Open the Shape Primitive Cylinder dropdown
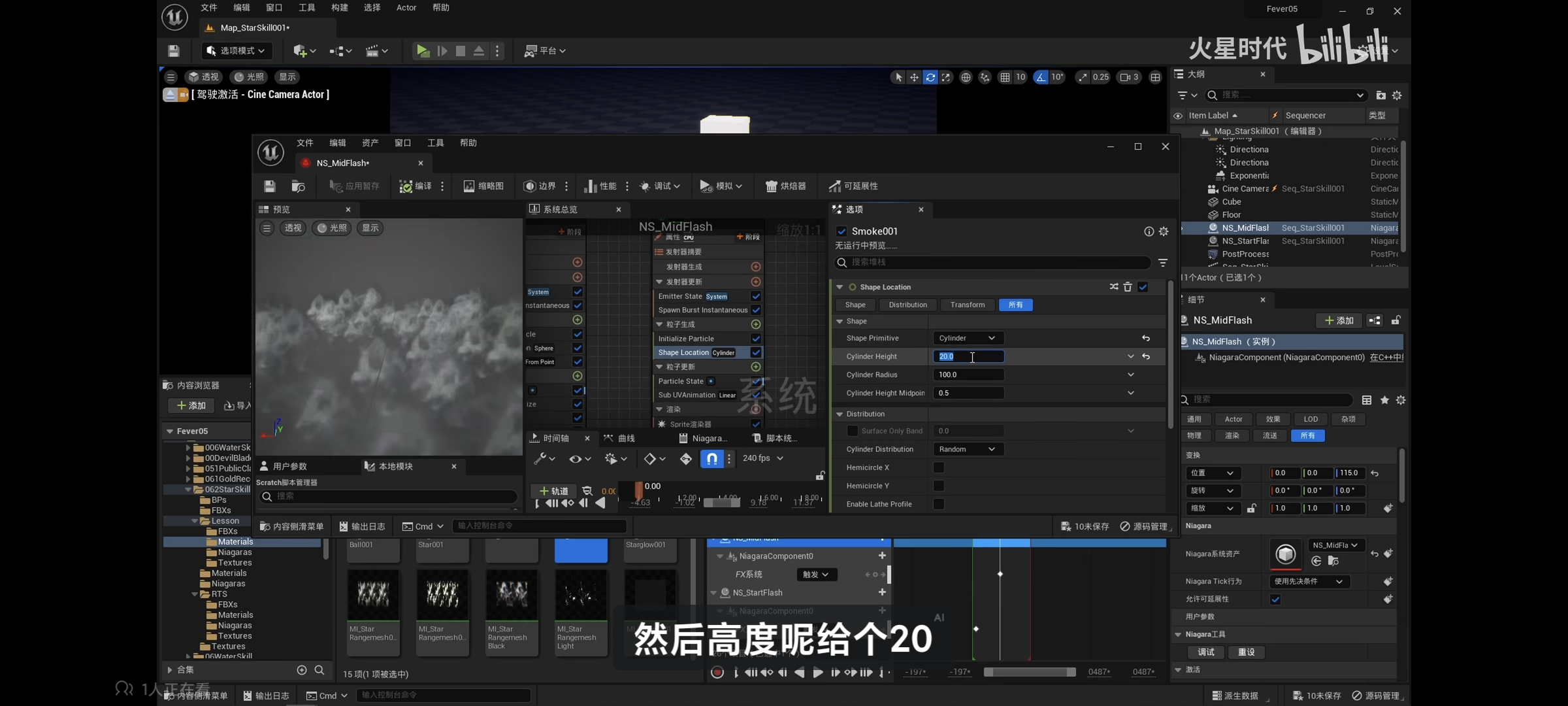The height and width of the screenshot is (706, 1568). coord(966,338)
